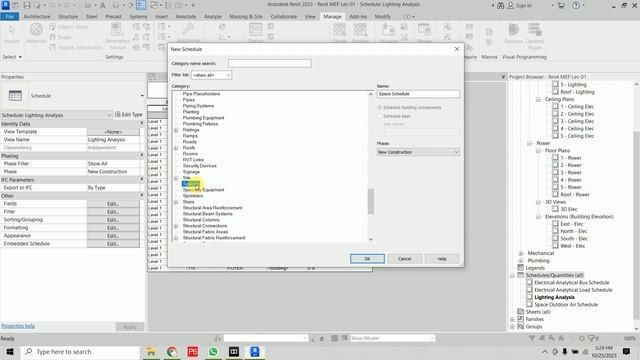Screen dimensions: 640x360
Task: Switch to the Systems ribbon tab
Action: (138, 16)
